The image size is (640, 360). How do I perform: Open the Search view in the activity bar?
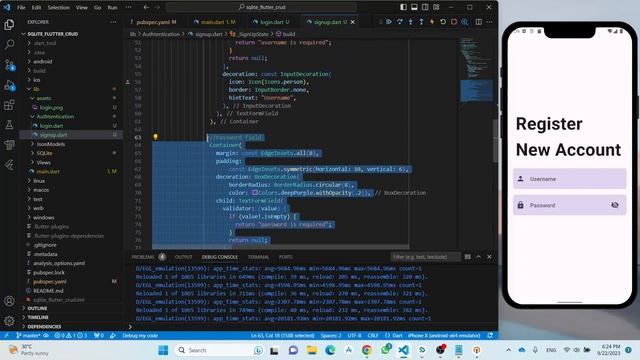point(9,44)
